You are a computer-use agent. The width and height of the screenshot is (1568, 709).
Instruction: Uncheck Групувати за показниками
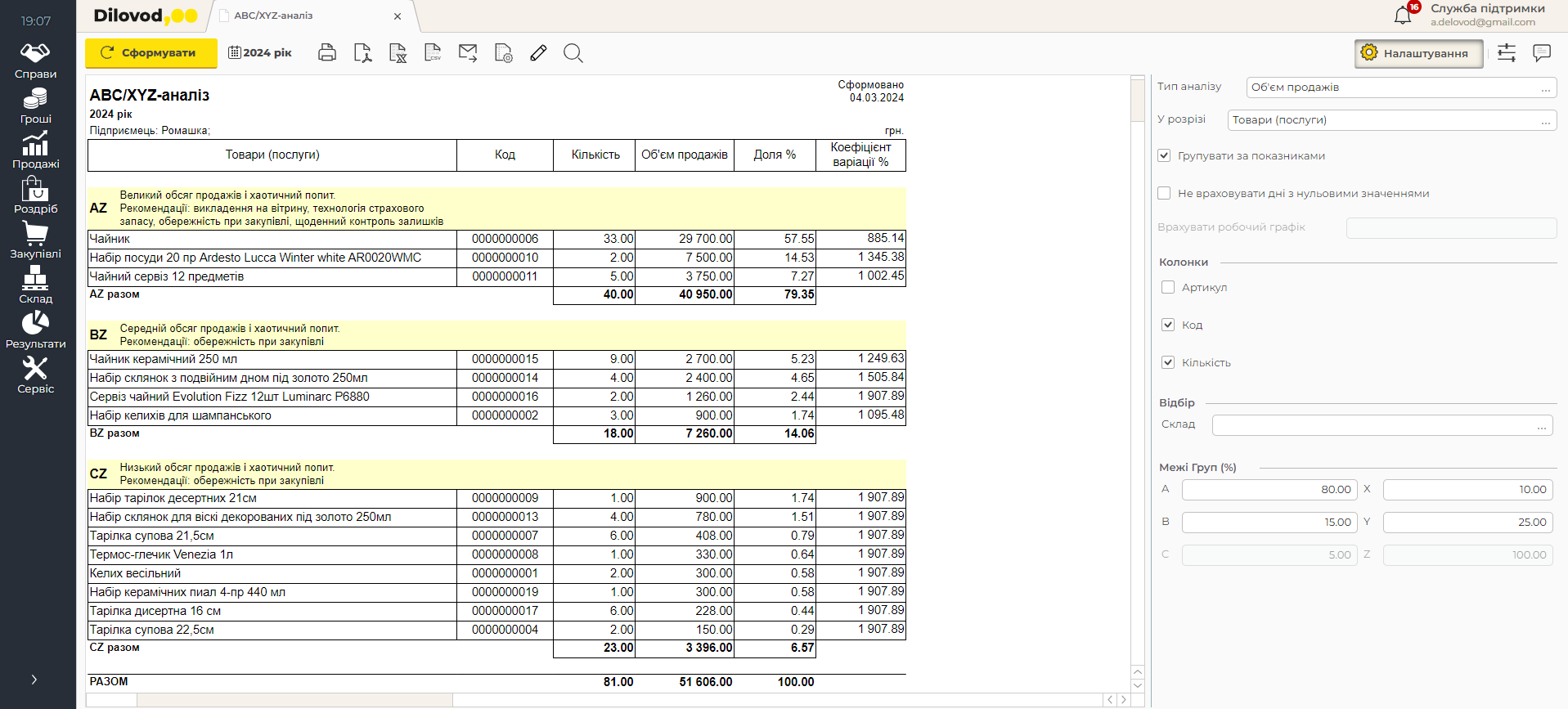(x=1164, y=155)
